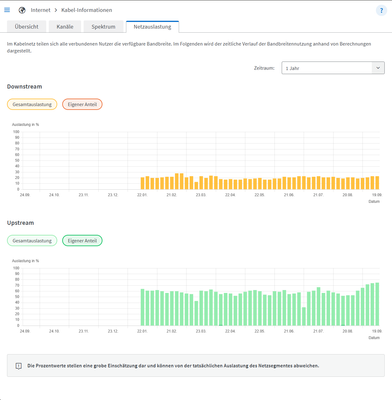The height and width of the screenshot is (400, 392).
Task: Open the Zeitraum dropdown showing 1 Jahr
Action: tap(333, 68)
